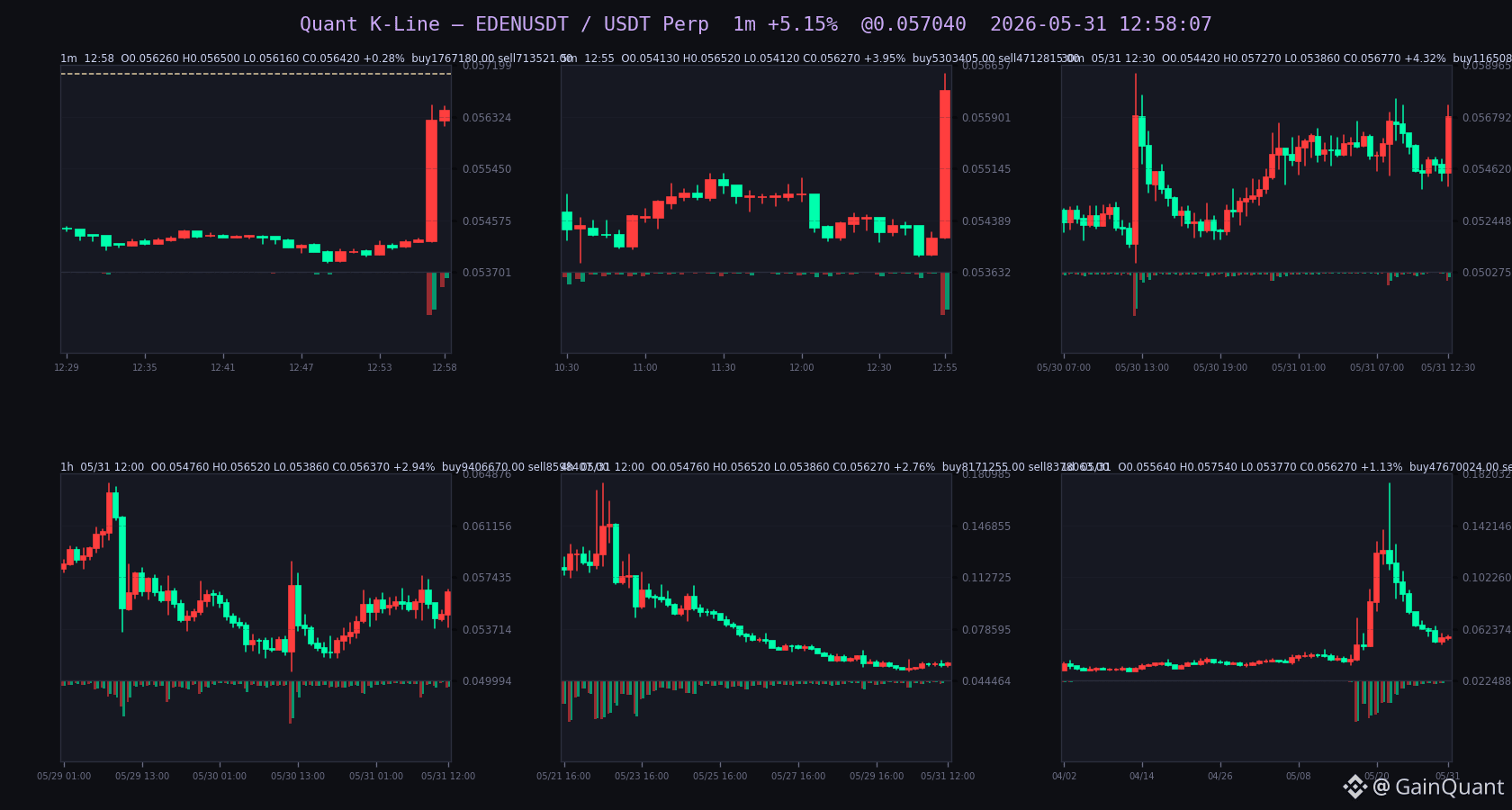Viewport: 1512px width, 810px height.
Task: Click the "05/08" date axis label
Action: click(1299, 776)
